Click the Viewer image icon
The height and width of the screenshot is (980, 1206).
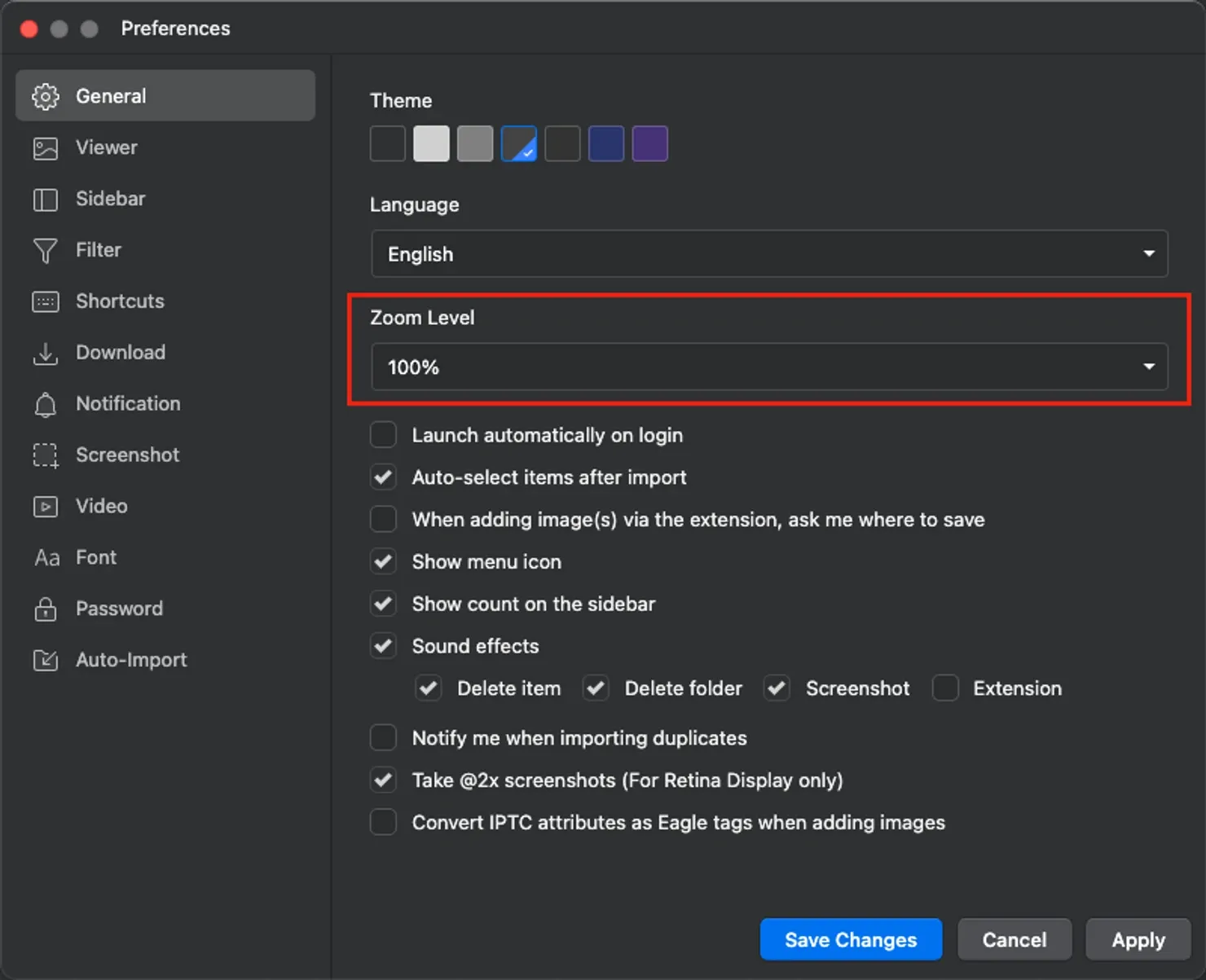click(x=46, y=148)
